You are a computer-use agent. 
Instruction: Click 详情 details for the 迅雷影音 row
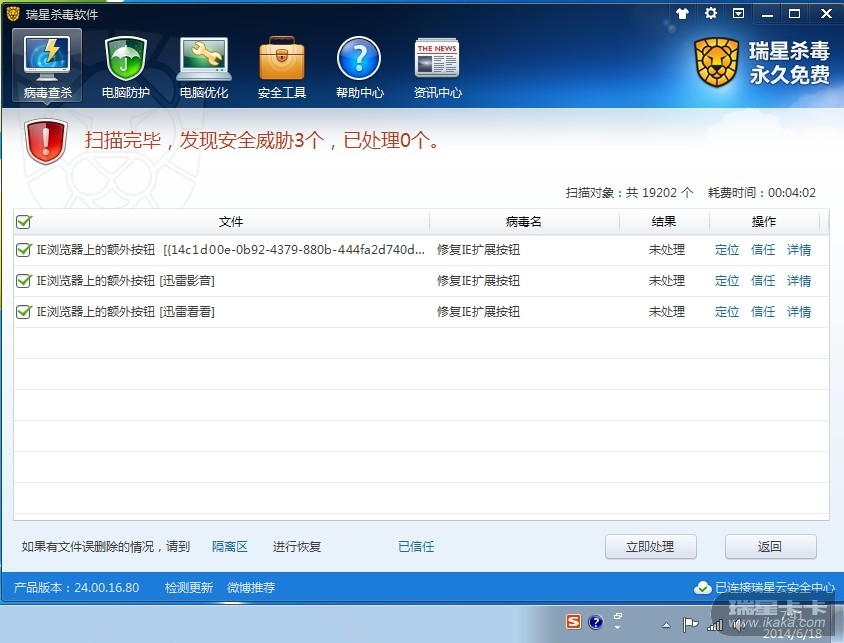[799, 281]
